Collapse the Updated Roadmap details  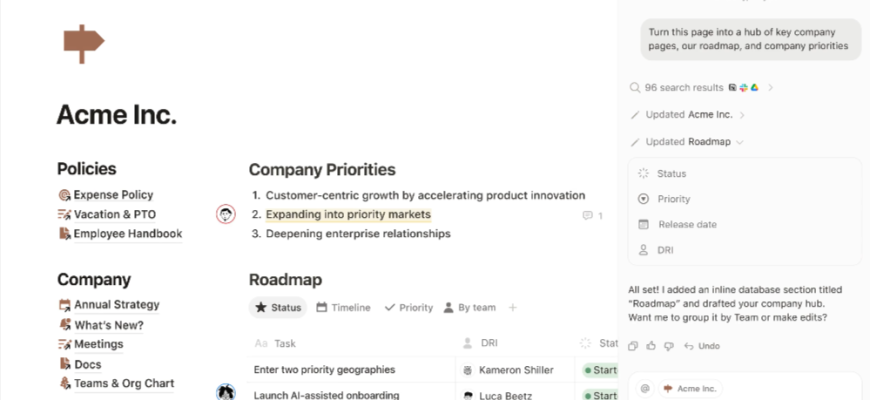[740, 142]
